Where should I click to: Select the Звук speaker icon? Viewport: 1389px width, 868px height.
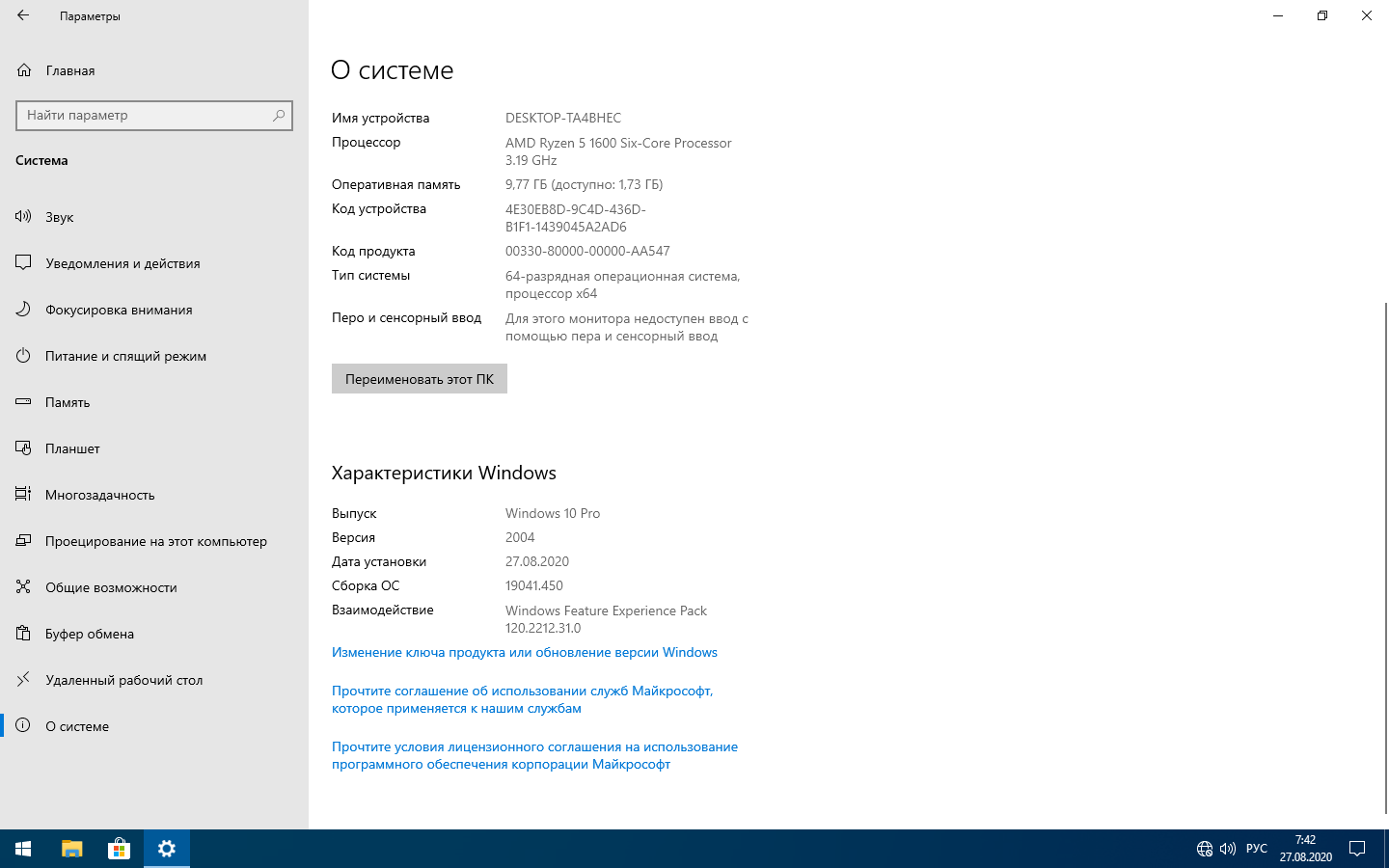[23, 216]
